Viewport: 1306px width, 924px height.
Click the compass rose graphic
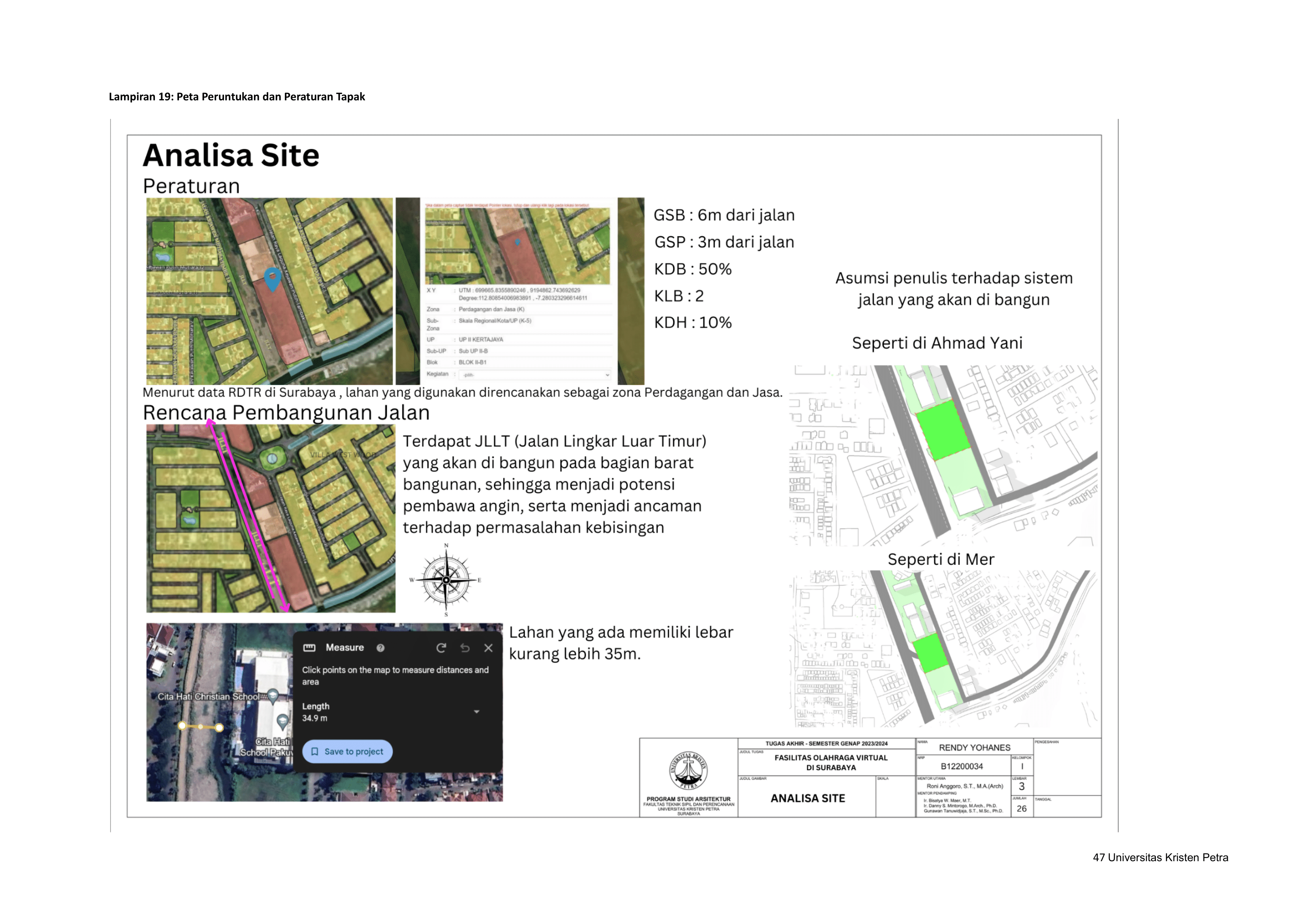446,580
